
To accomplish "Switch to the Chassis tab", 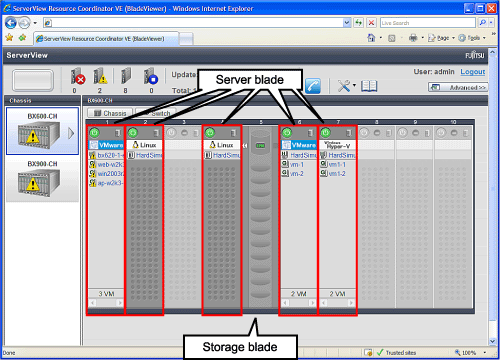I will (110, 113).
